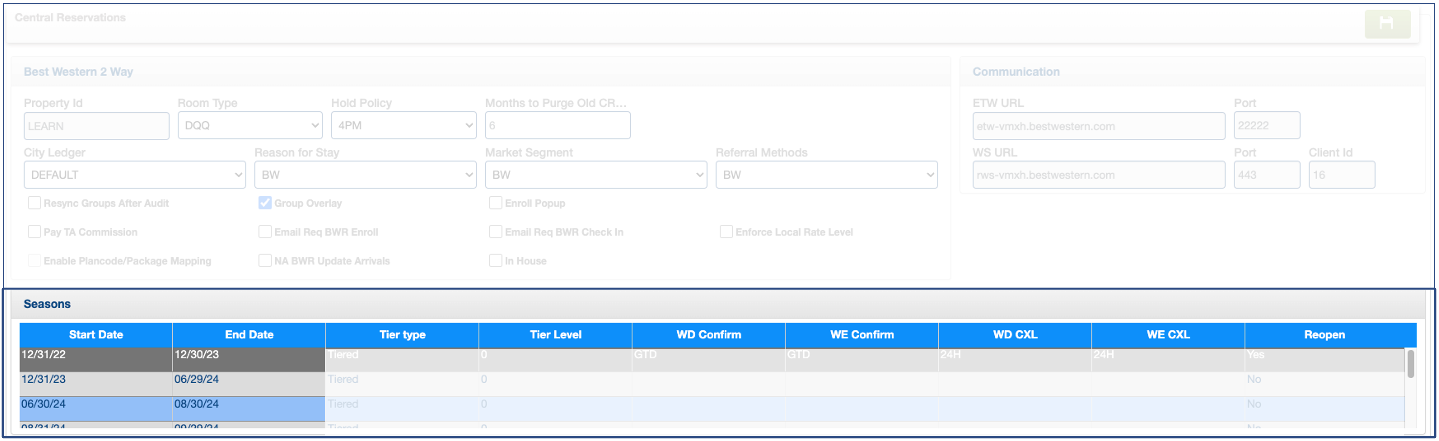The width and height of the screenshot is (1439, 441).
Task: Click the save disk icon
Action: click(x=1387, y=24)
